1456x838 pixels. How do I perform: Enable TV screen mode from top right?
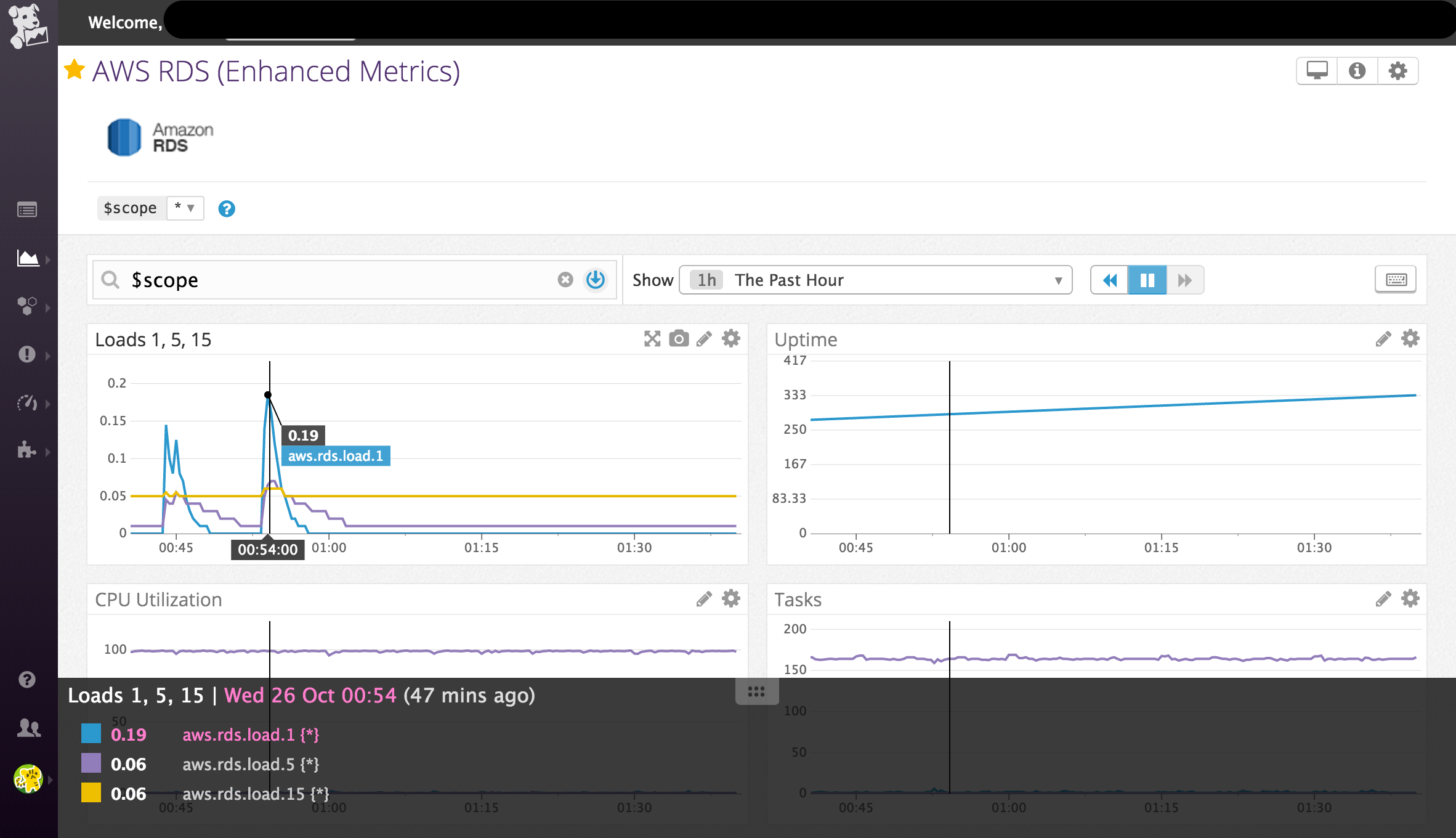click(x=1316, y=70)
